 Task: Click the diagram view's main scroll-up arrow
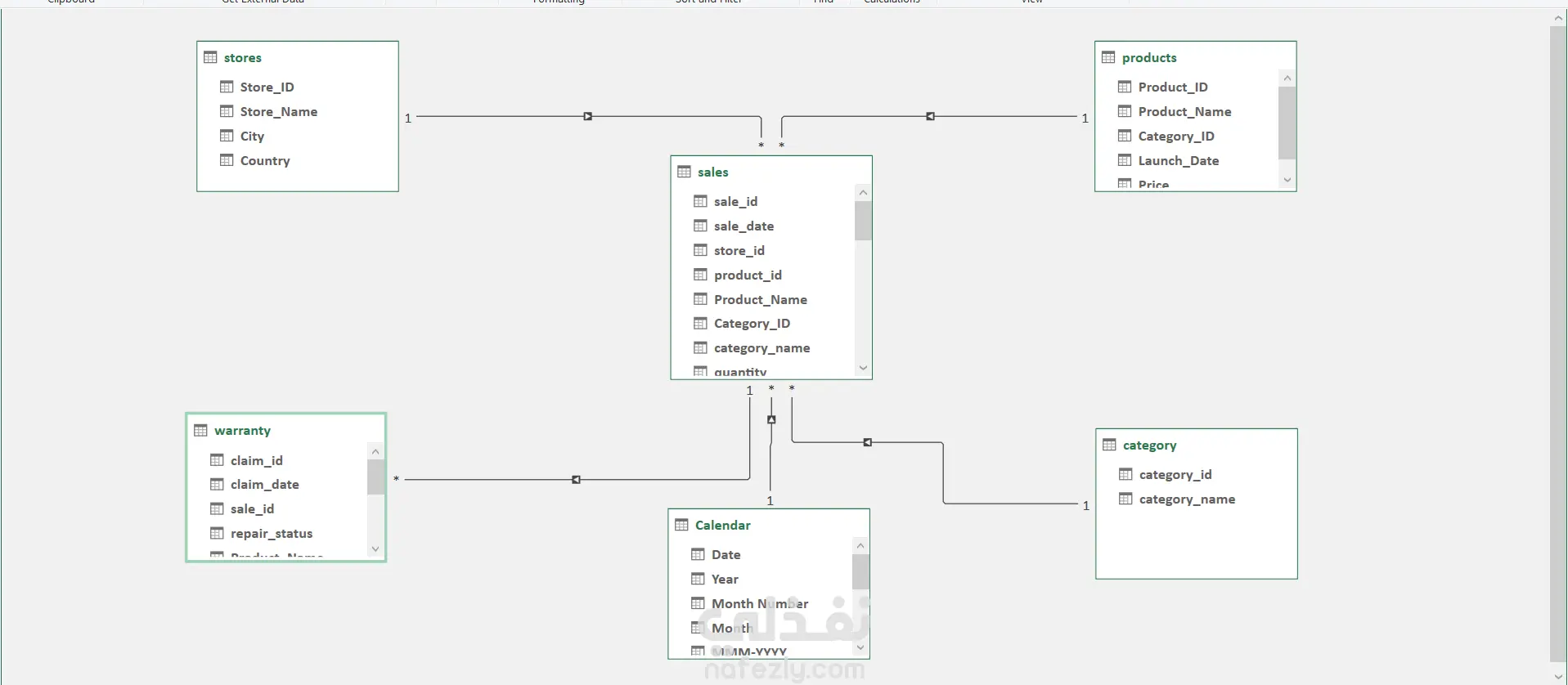click(1558, 17)
